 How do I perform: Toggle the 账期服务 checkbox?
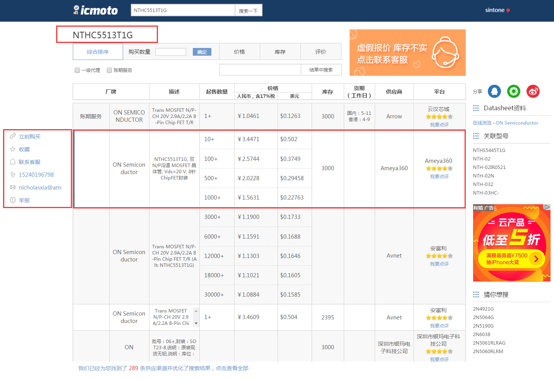(x=110, y=70)
